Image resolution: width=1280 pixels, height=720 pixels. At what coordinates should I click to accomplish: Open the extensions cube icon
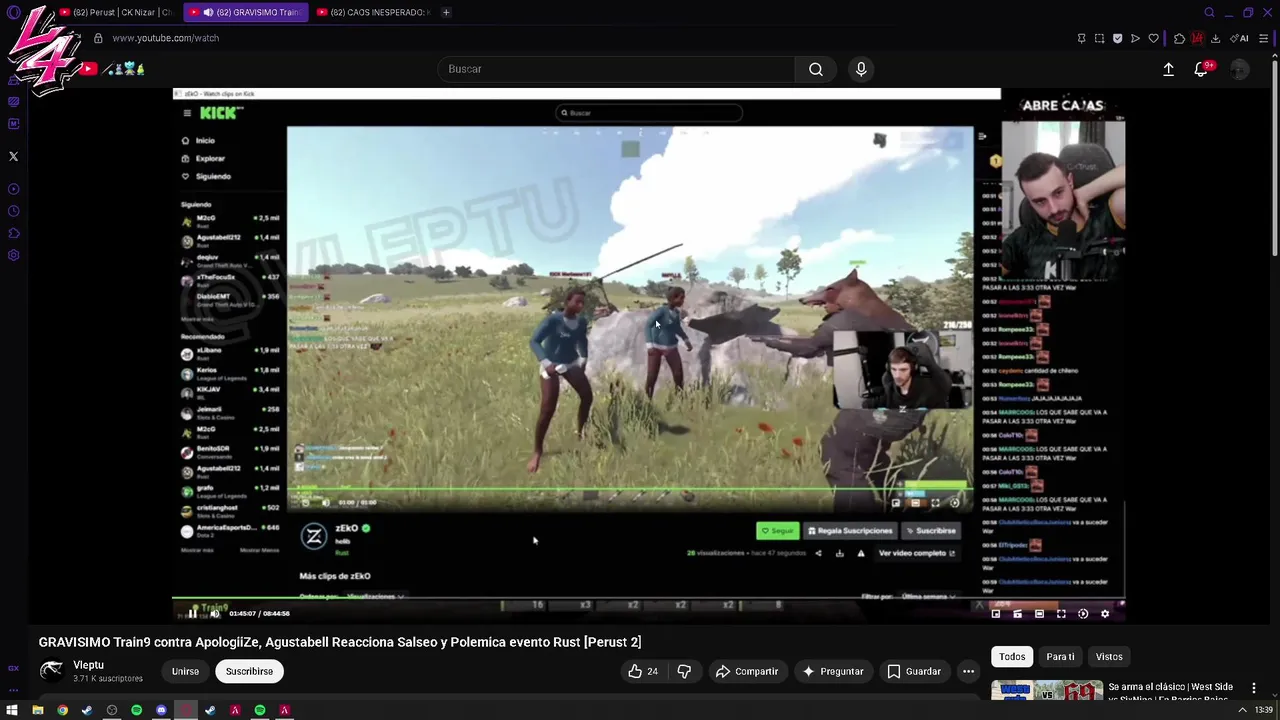pos(1179,38)
